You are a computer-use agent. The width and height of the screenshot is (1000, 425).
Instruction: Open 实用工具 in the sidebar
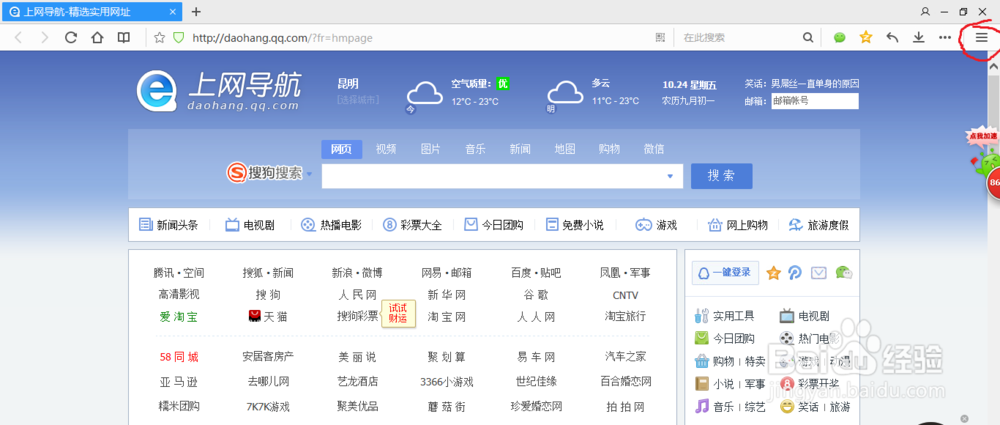pyautogui.click(x=724, y=316)
